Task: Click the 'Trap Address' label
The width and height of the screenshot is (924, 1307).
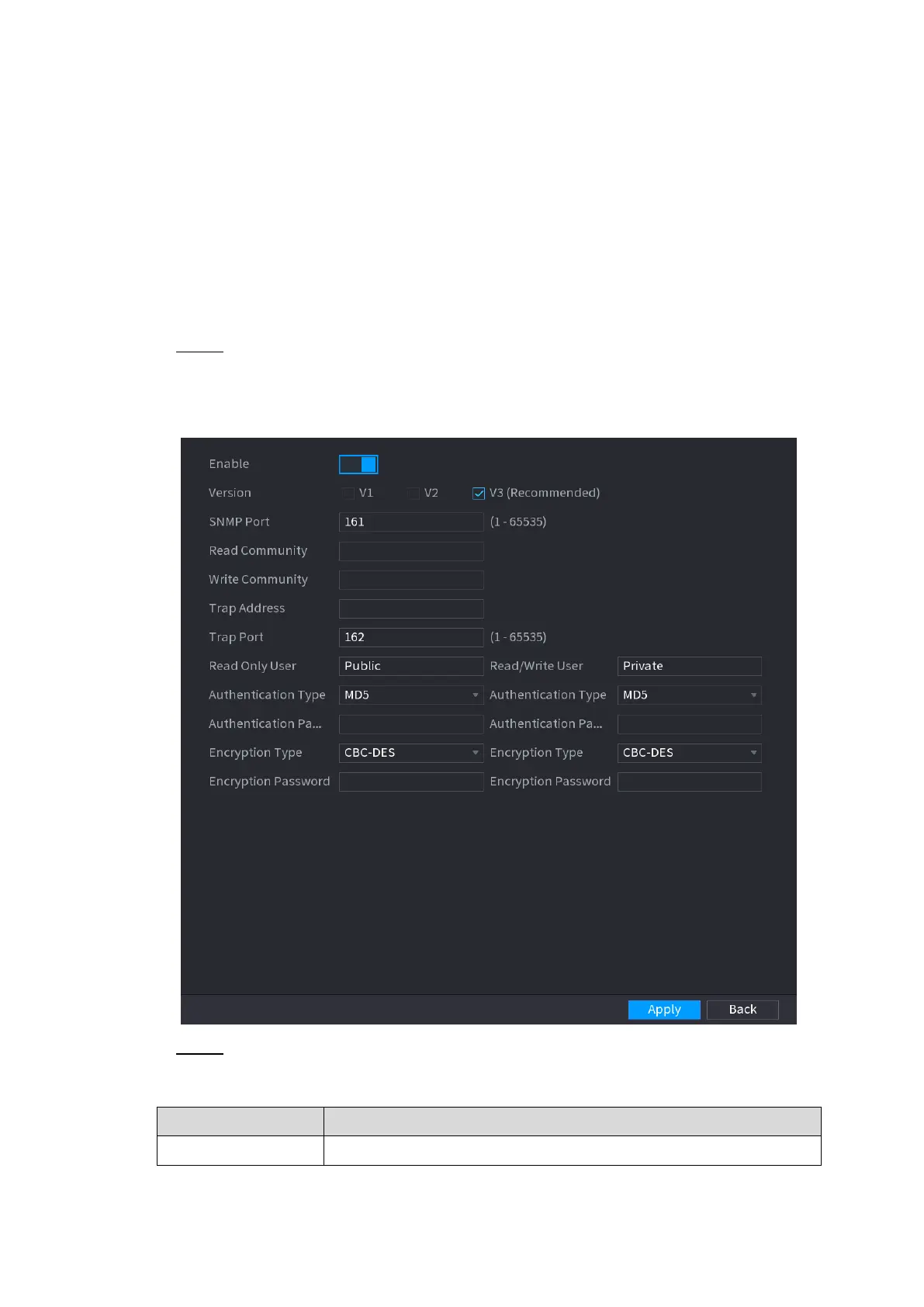Action: 247,608
